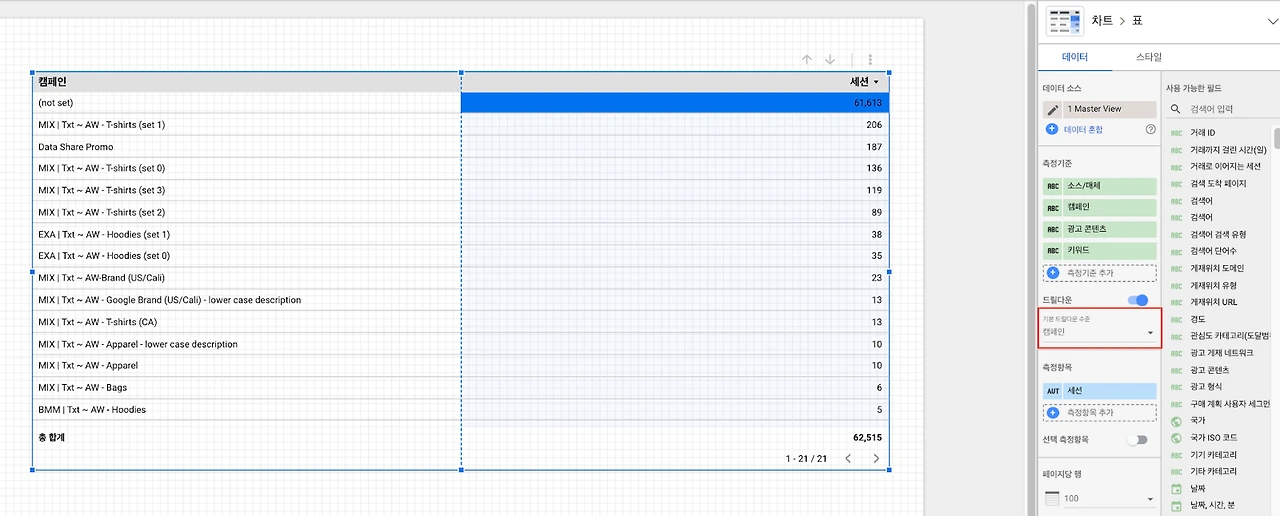Click the calendar icon beside 날짜, 시간, 분

point(1176,505)
